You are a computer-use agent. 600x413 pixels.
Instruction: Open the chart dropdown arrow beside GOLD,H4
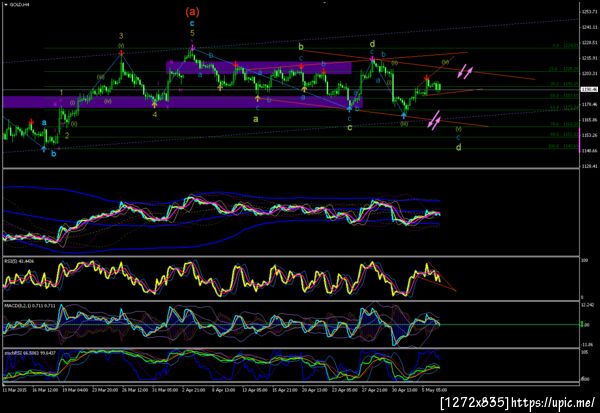[x=6, y=5]
